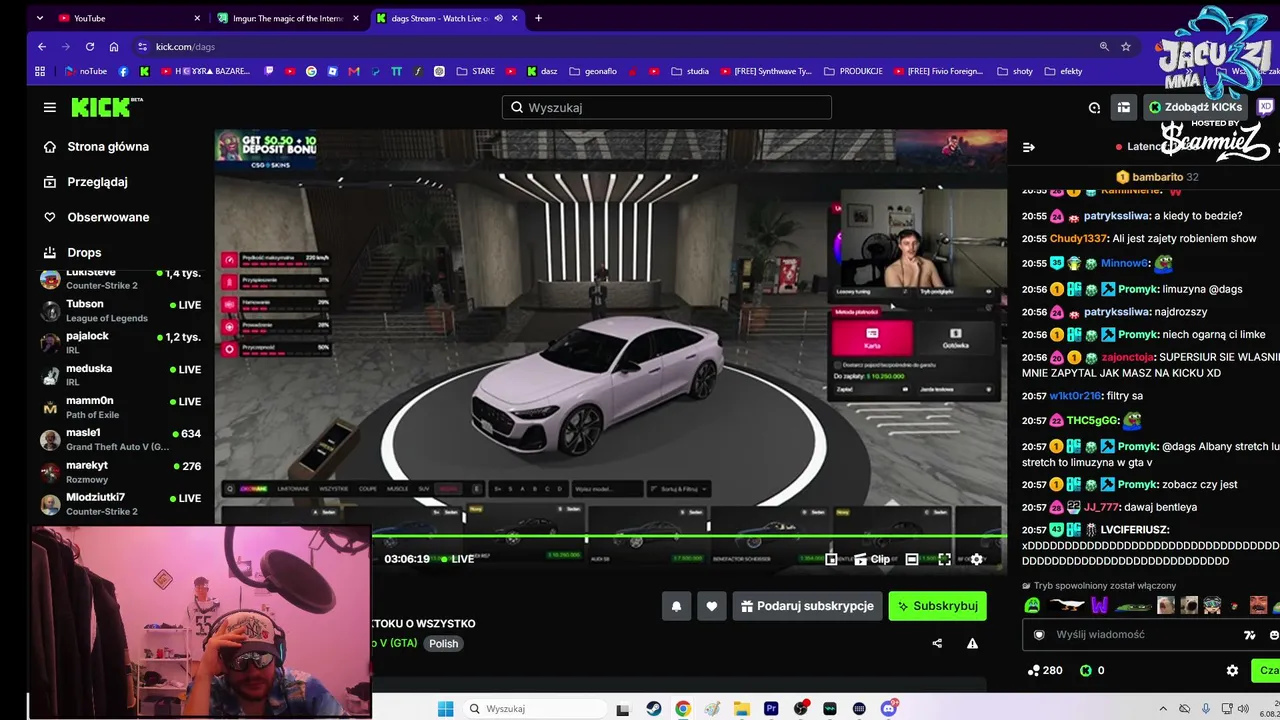Open Premiere Pro from the taskbar
This screenshot has width=1280, height=720.
point(771,709)
